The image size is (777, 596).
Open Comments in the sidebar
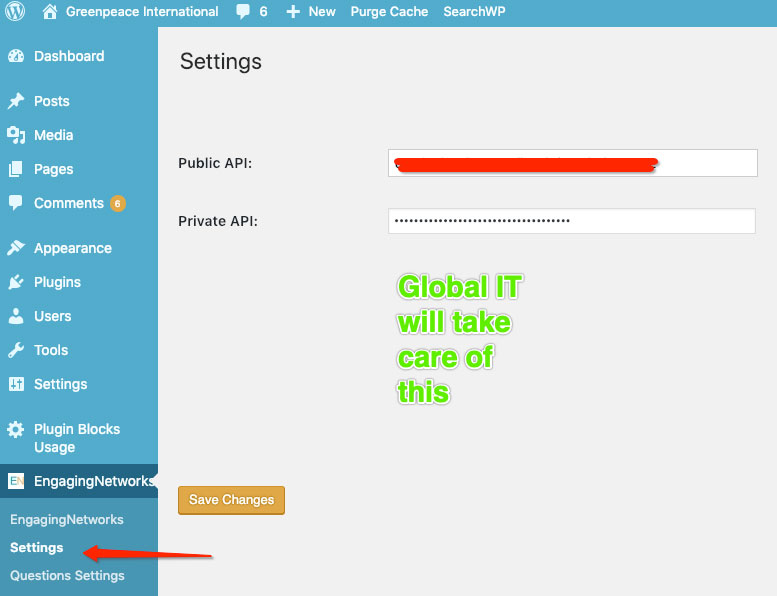69,203
